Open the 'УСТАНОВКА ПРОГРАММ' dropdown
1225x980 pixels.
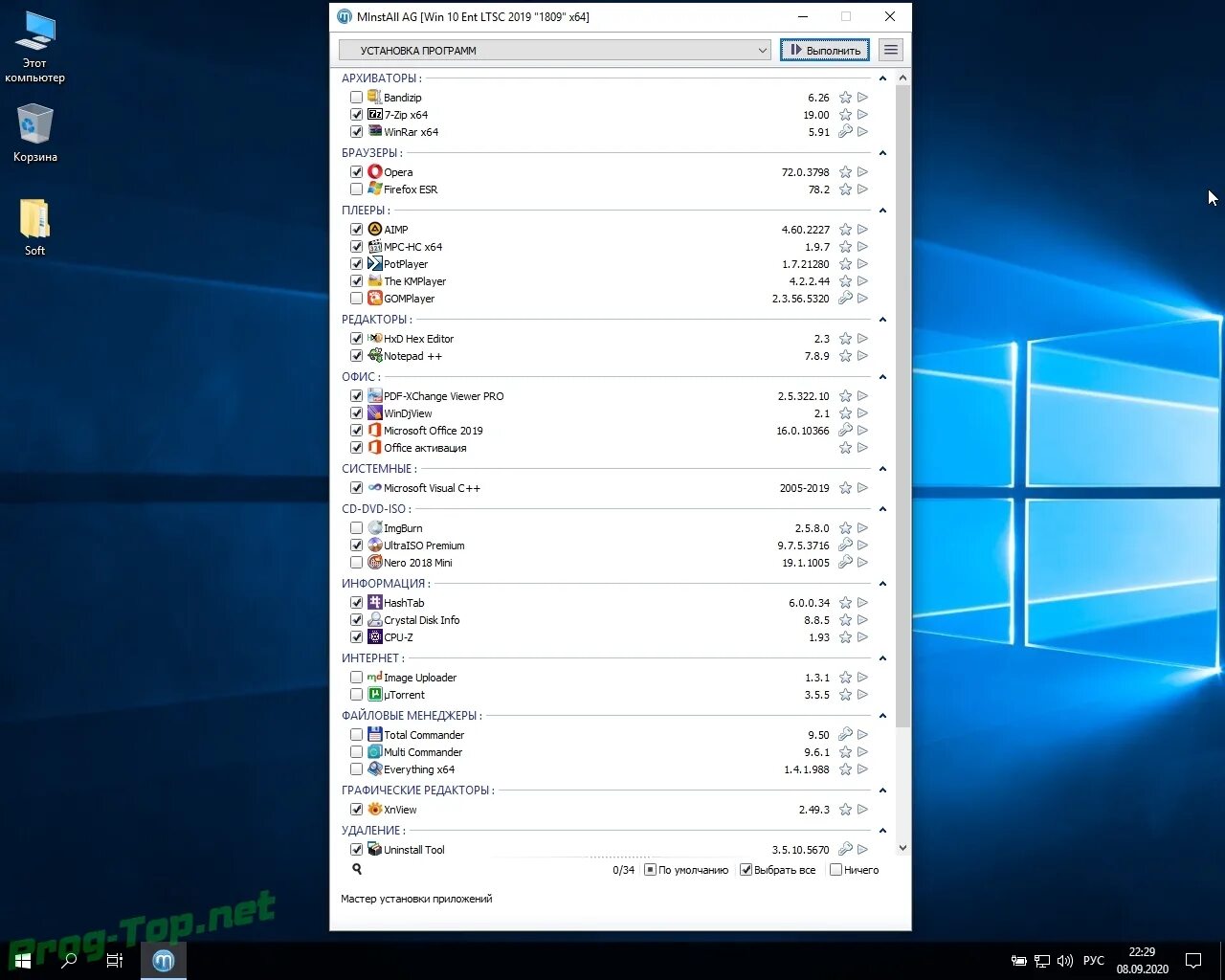[555, 50]
